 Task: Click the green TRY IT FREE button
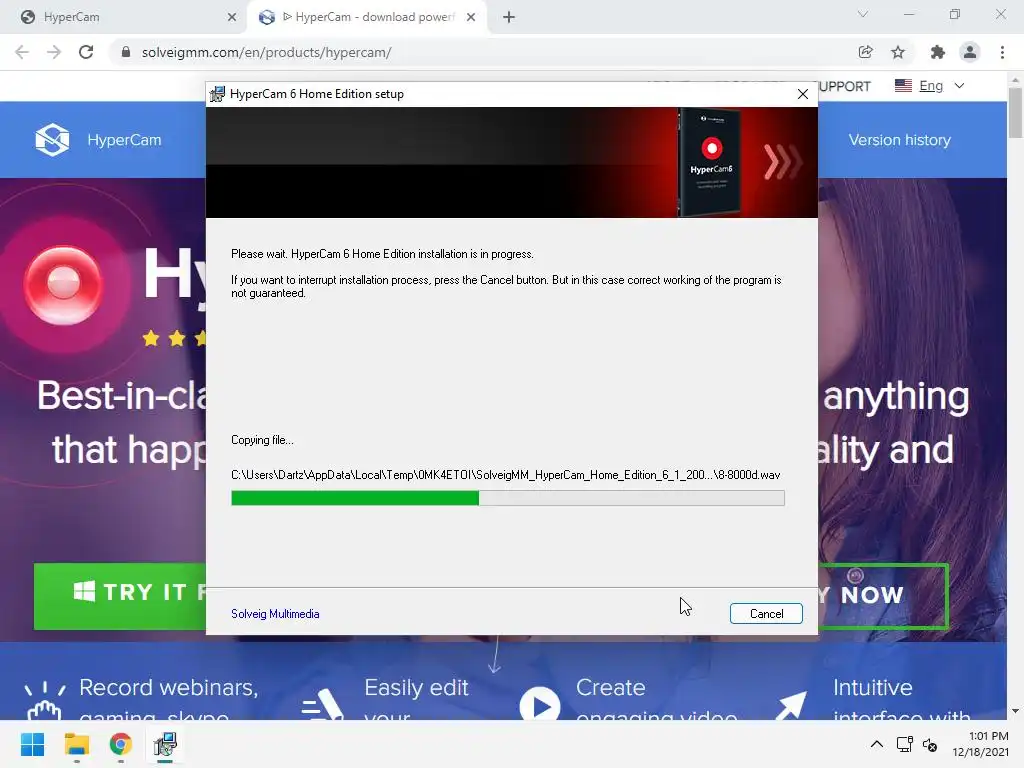click(x=120, y=596)
